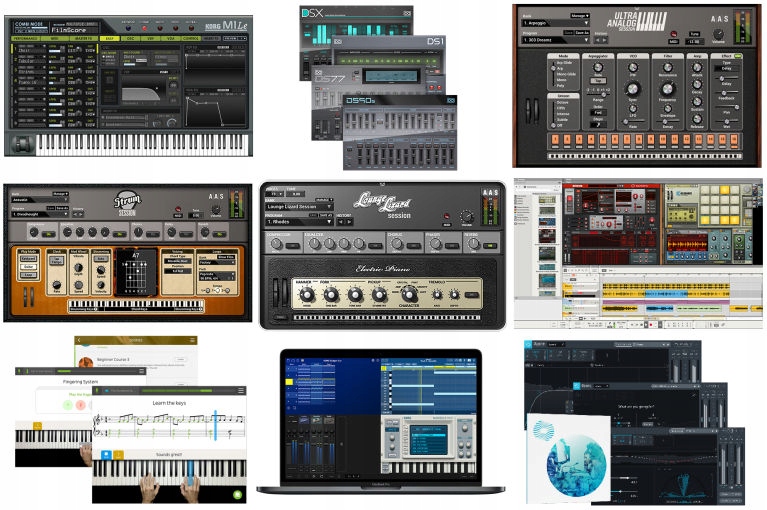
Task: Toggle the Compressor switch in Lounge Lizard
Action: pyautogui.click(x=293, y=246)
